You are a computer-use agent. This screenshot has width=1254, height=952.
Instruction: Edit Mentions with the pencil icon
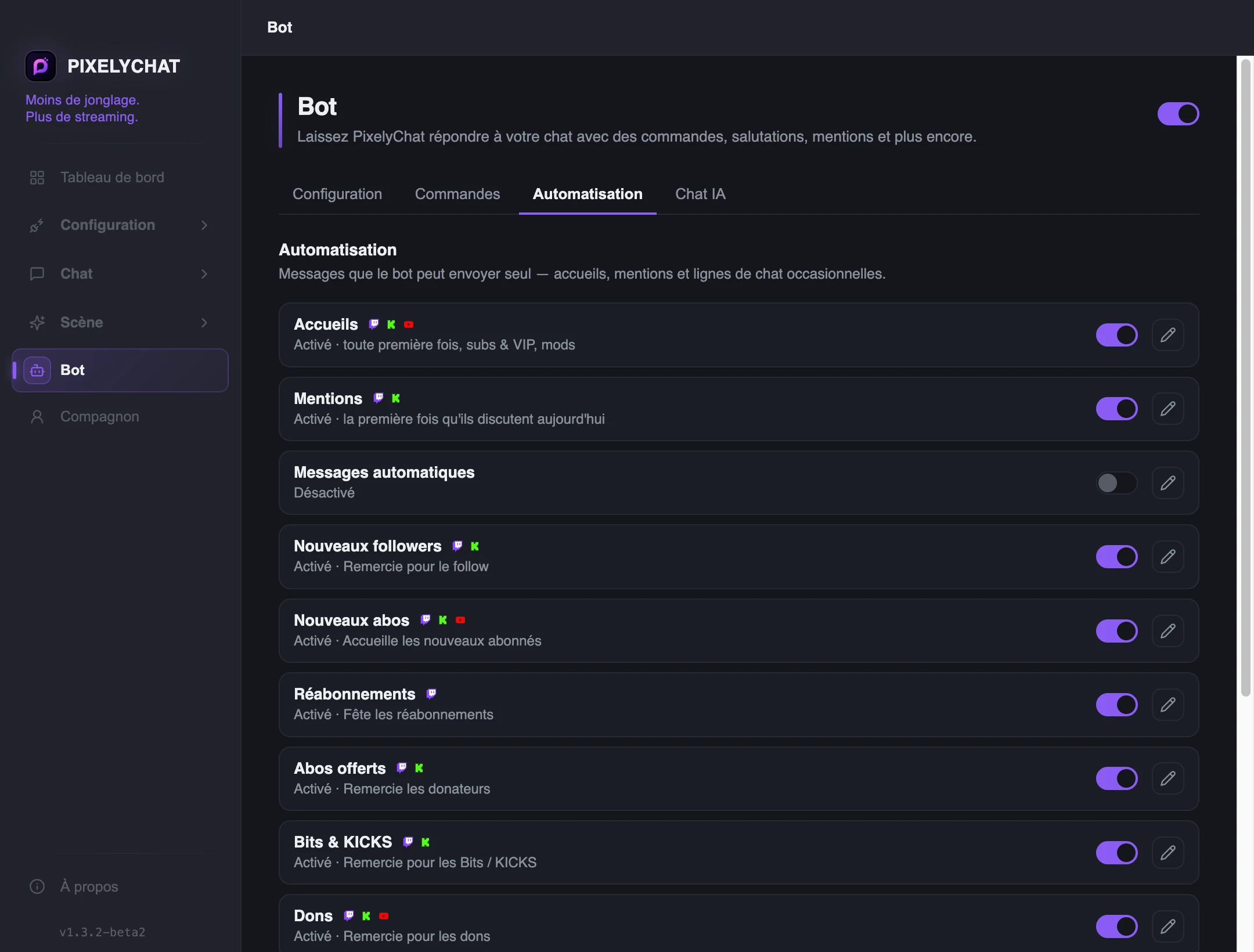pyautogui.click(x=1168, y=409)
